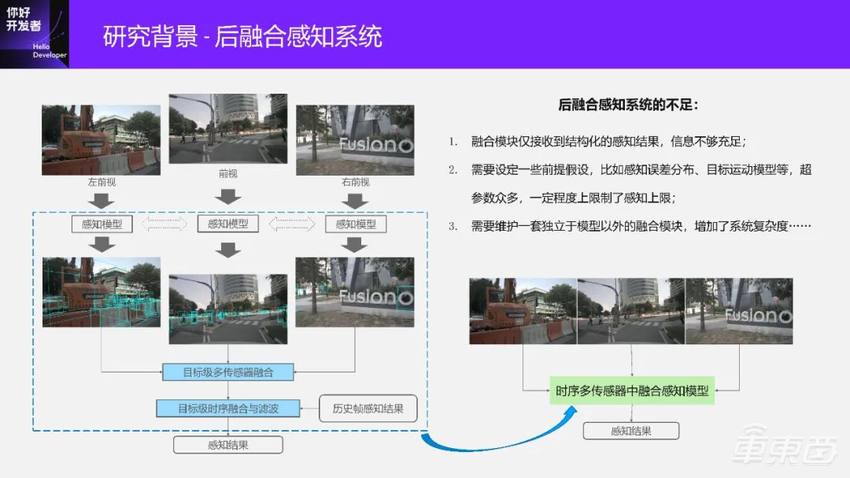This screenshot has width=850, height=478.
Task: Click the heading 后融合感知系统的不足
Action: tap(628, 105)
